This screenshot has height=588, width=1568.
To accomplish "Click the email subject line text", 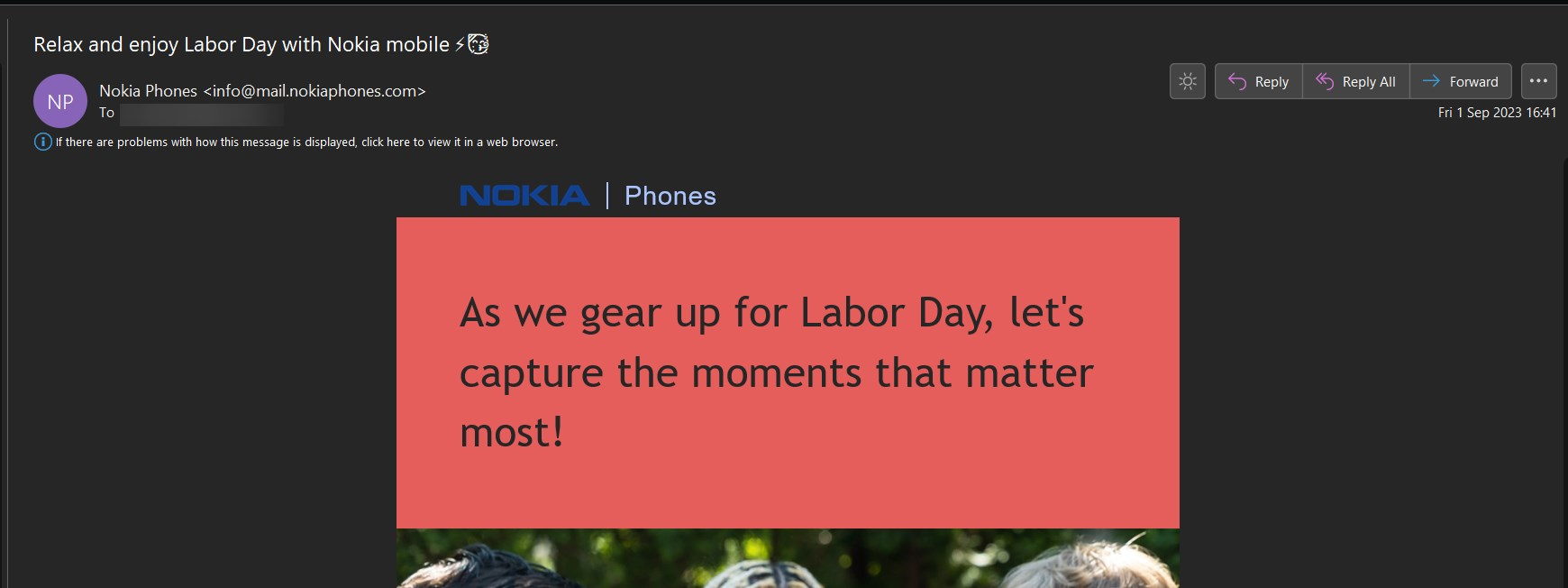I will (x=242, y=44).
